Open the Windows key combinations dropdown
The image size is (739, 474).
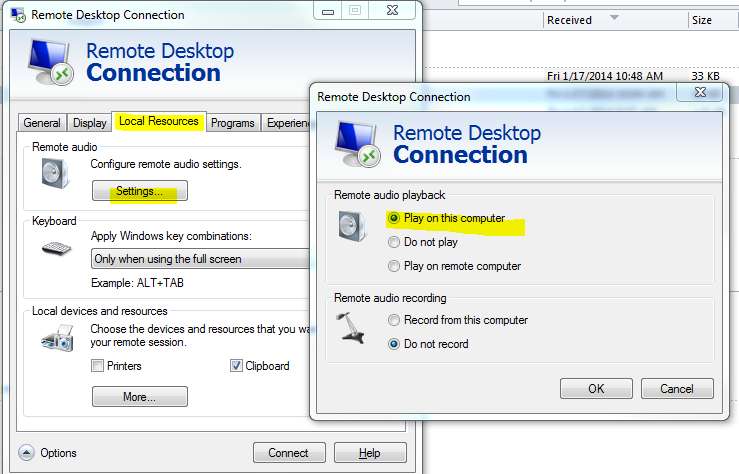[x=201, y=259]
